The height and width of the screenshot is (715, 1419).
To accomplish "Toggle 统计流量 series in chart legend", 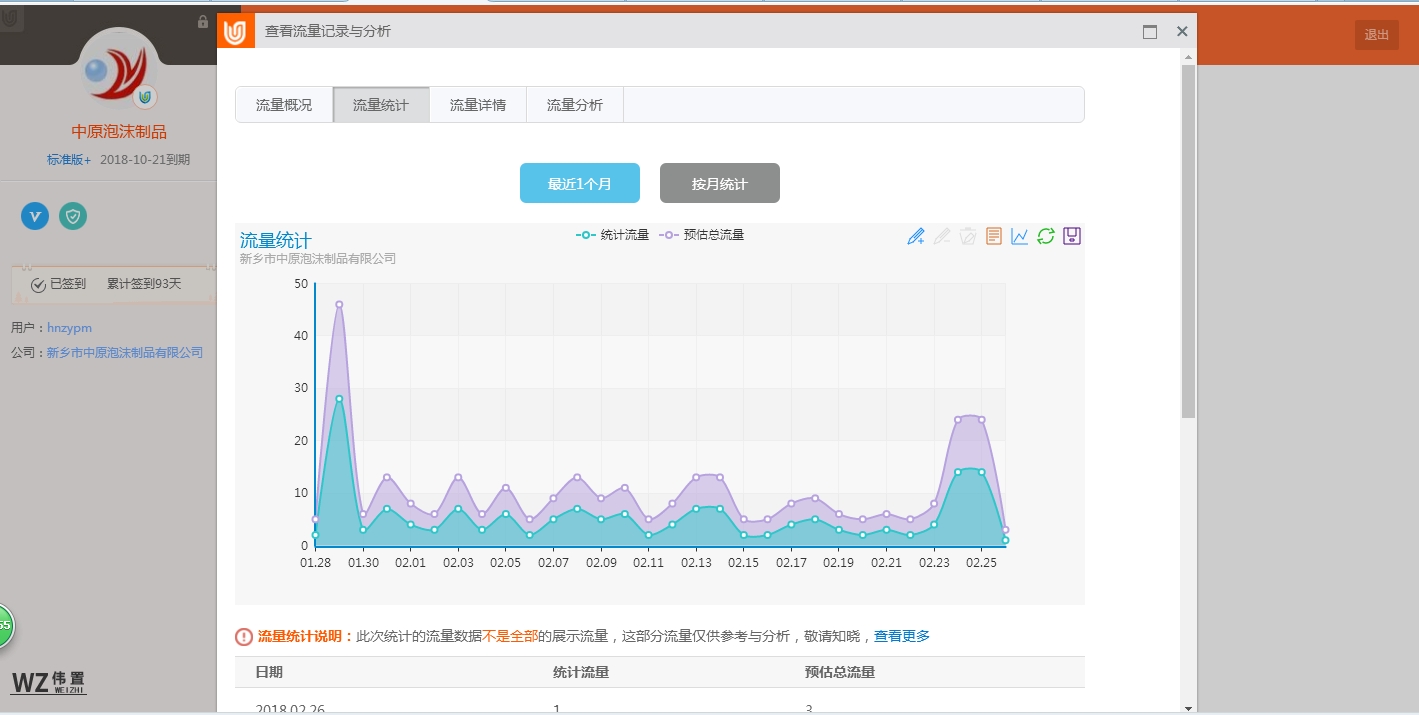I will (x=613, y=235).
